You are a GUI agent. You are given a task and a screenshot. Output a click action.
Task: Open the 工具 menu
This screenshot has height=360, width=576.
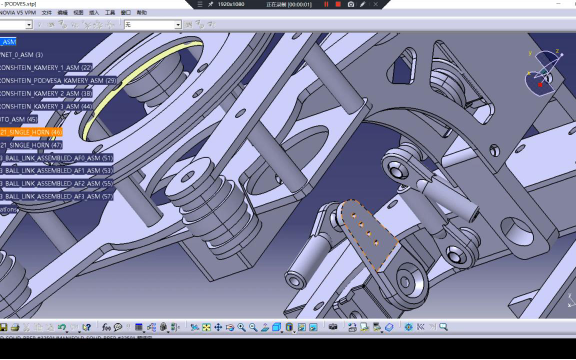point(110,12)
